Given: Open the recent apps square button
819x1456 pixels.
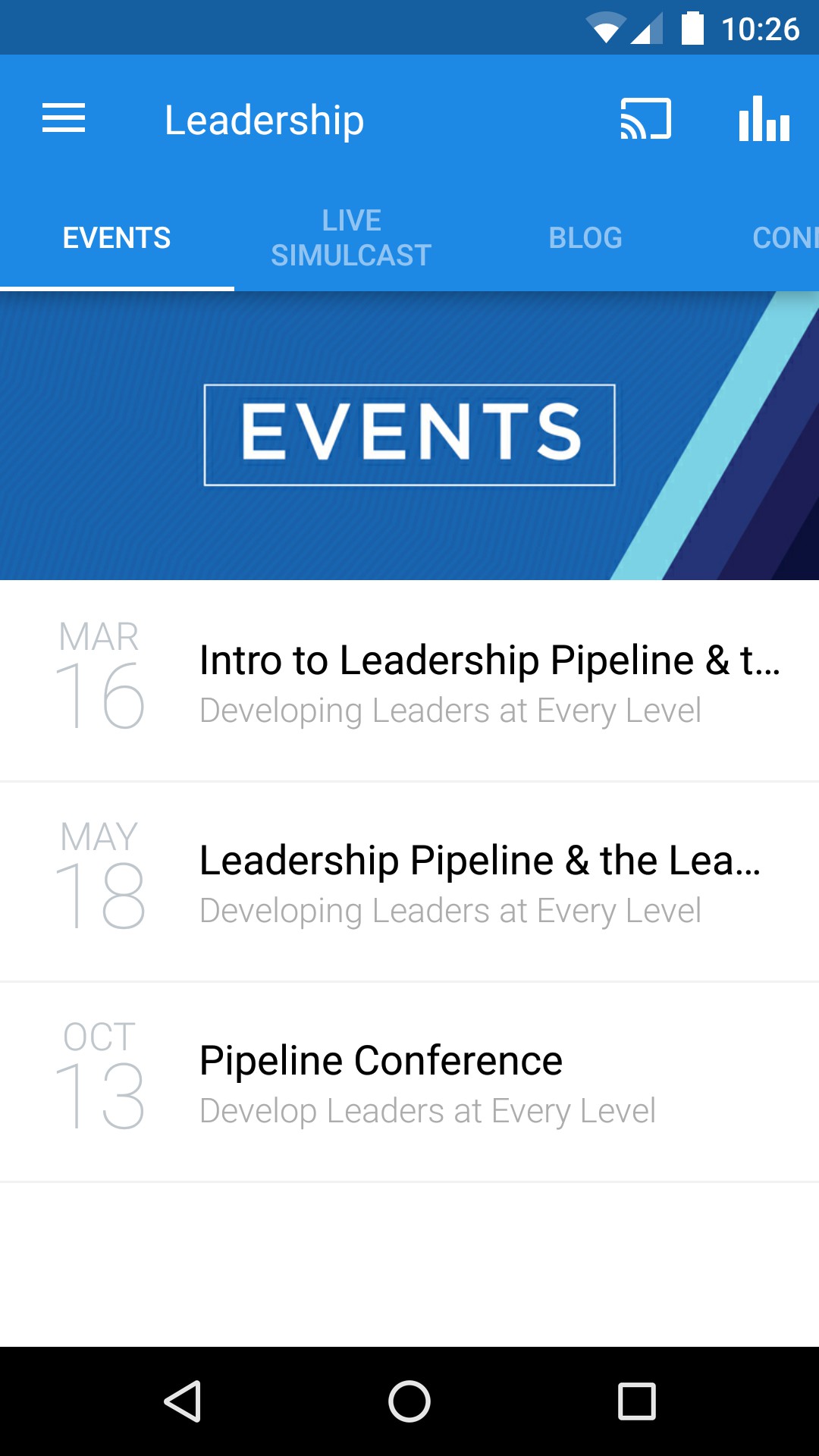Looking at the screenshot, I should pyautogui.click(x=636, y=1401).
